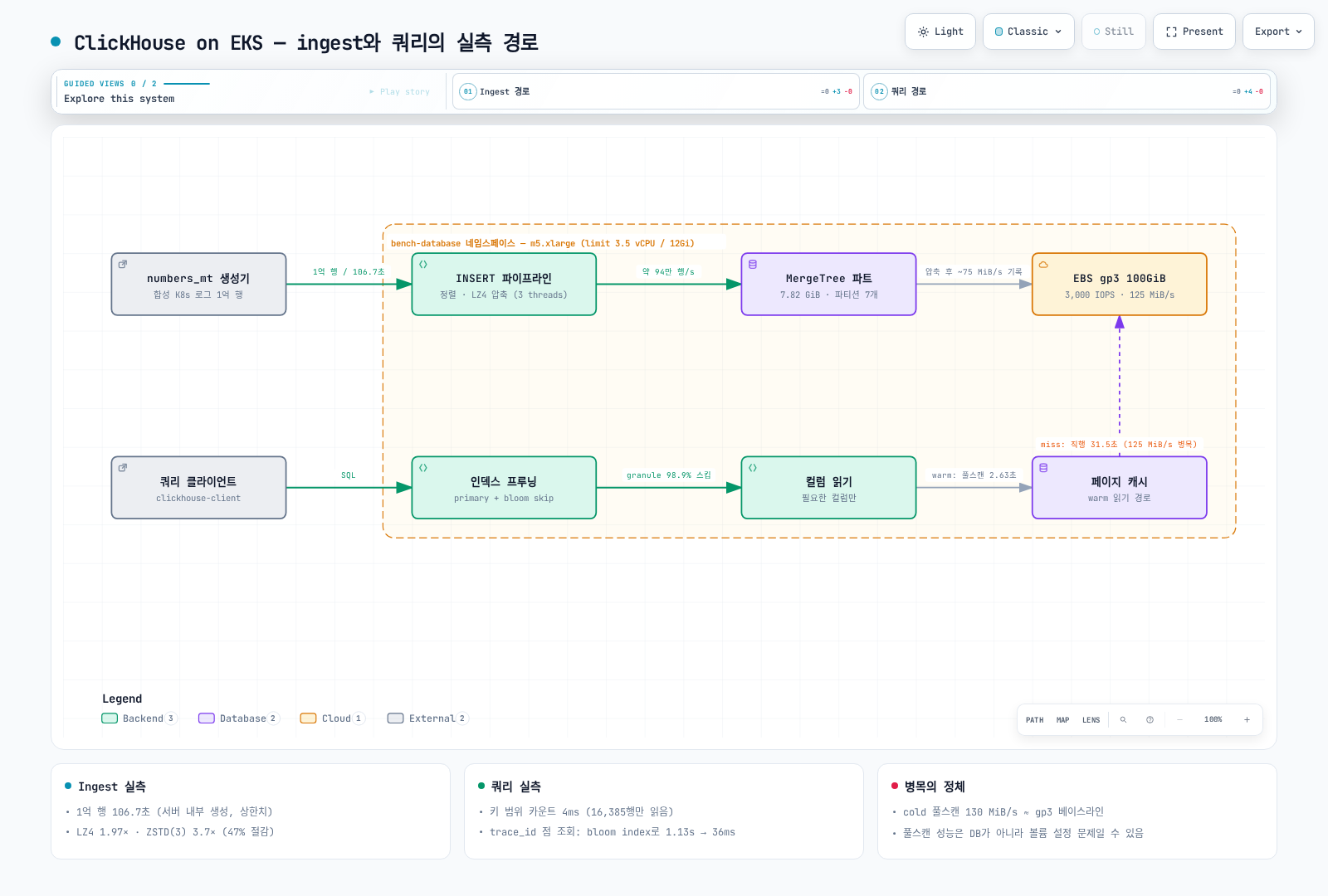The height and width of the screenshot is (896, 1328).
Task: Click the '압축 후 ~75 MiB/s 기록' edge label
Action: pos(974,272)
